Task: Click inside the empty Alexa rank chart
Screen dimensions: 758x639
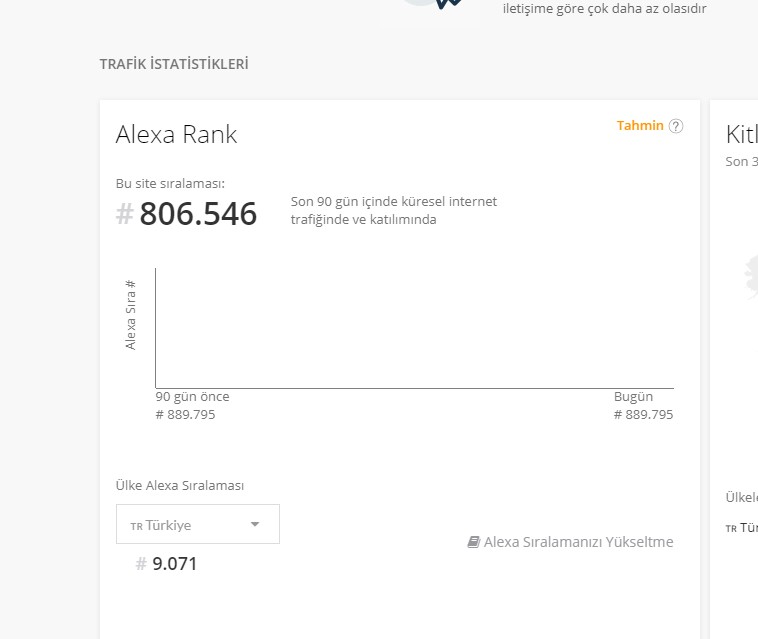Action: pyautogui.click(x=414, y=327)
